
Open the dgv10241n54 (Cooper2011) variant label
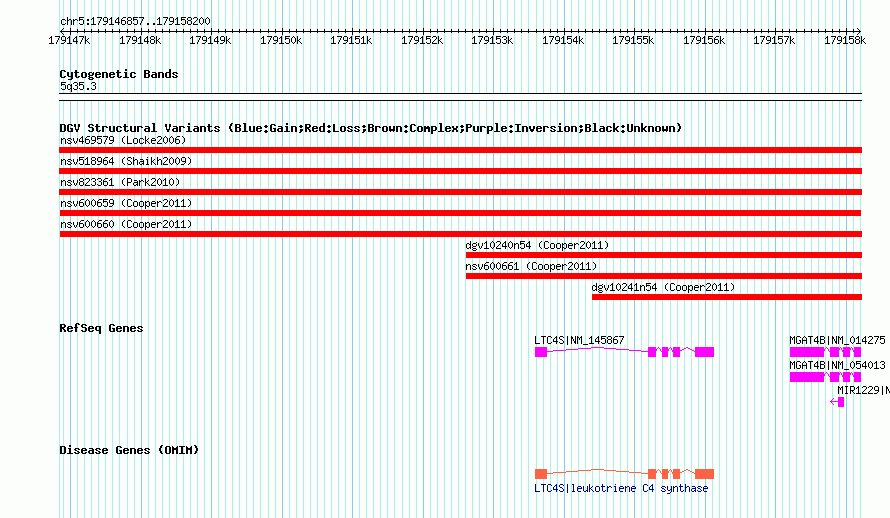tap(663, 287)
